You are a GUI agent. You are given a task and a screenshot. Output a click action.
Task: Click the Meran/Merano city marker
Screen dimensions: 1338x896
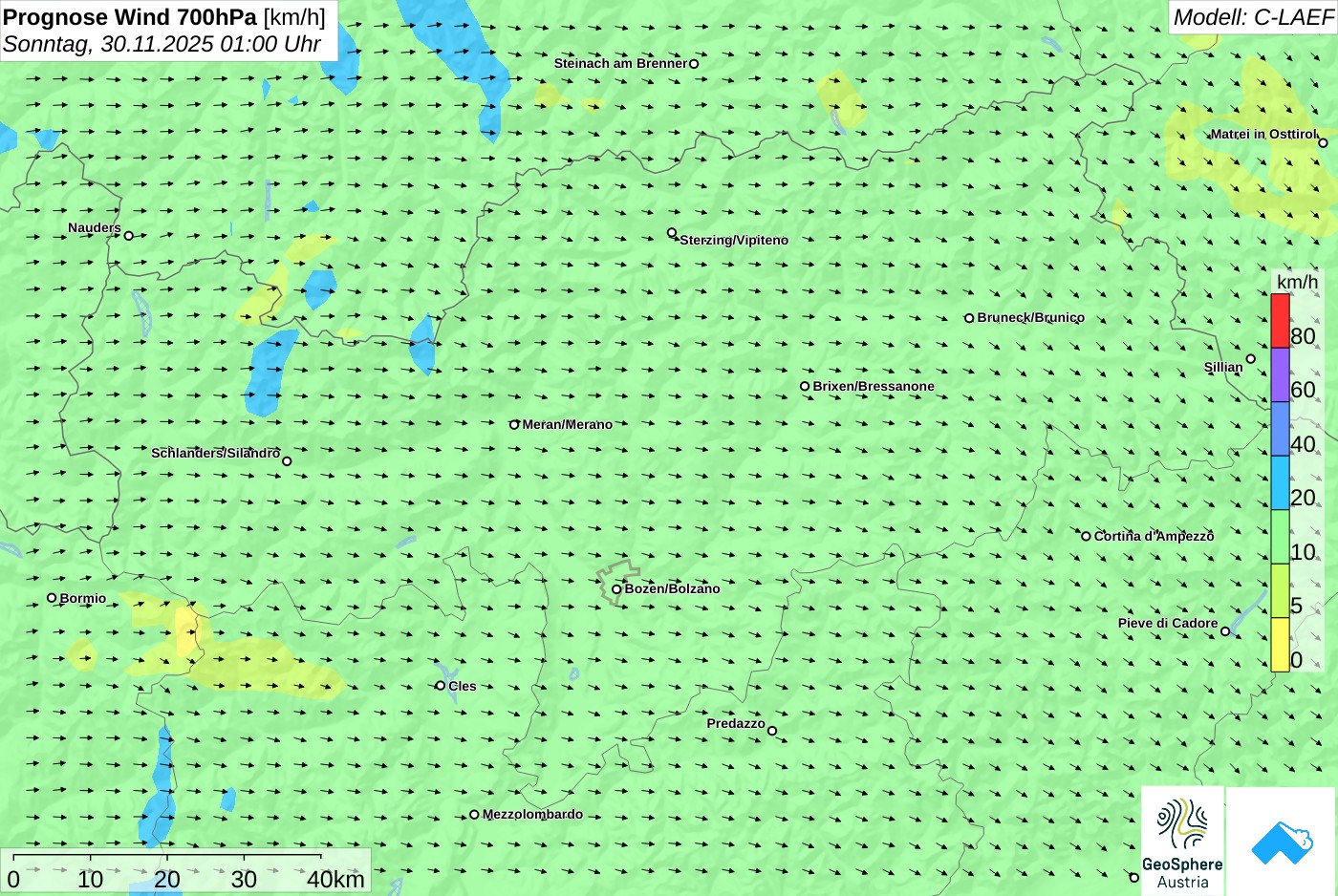514,425
